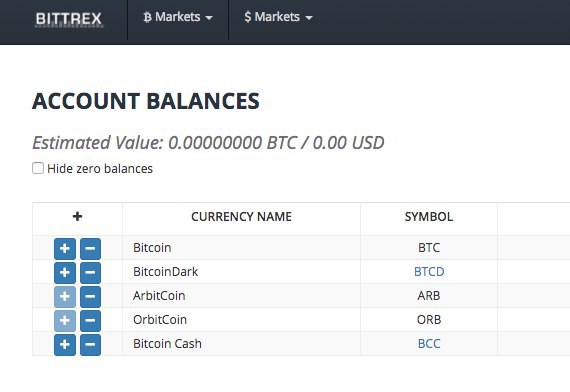Click the plus column header
The image size is (570, 392).
point(77,217)
